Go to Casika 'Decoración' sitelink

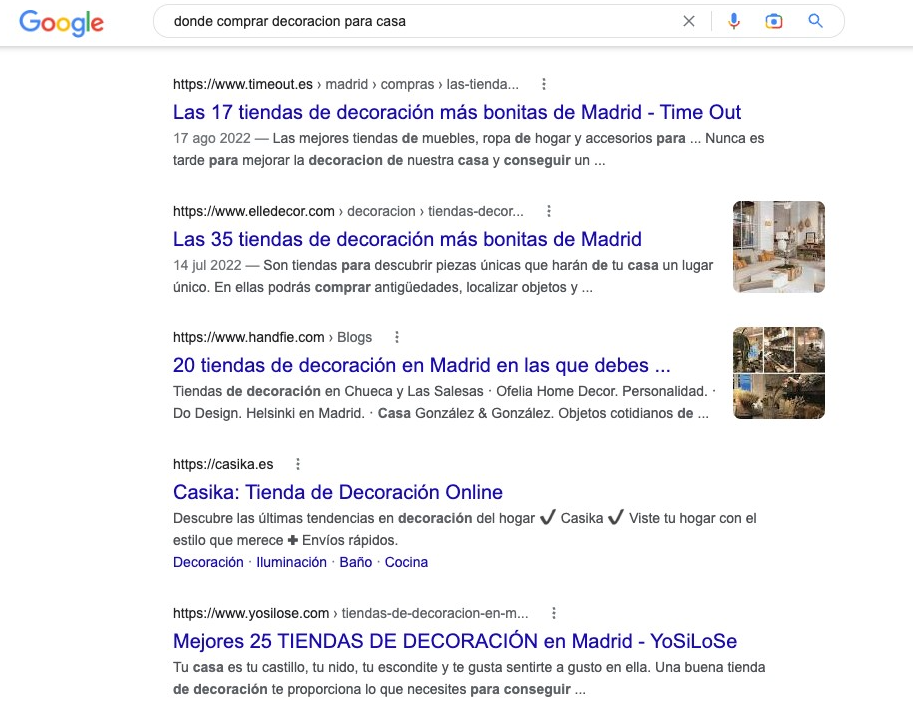[x=208, y=562]
